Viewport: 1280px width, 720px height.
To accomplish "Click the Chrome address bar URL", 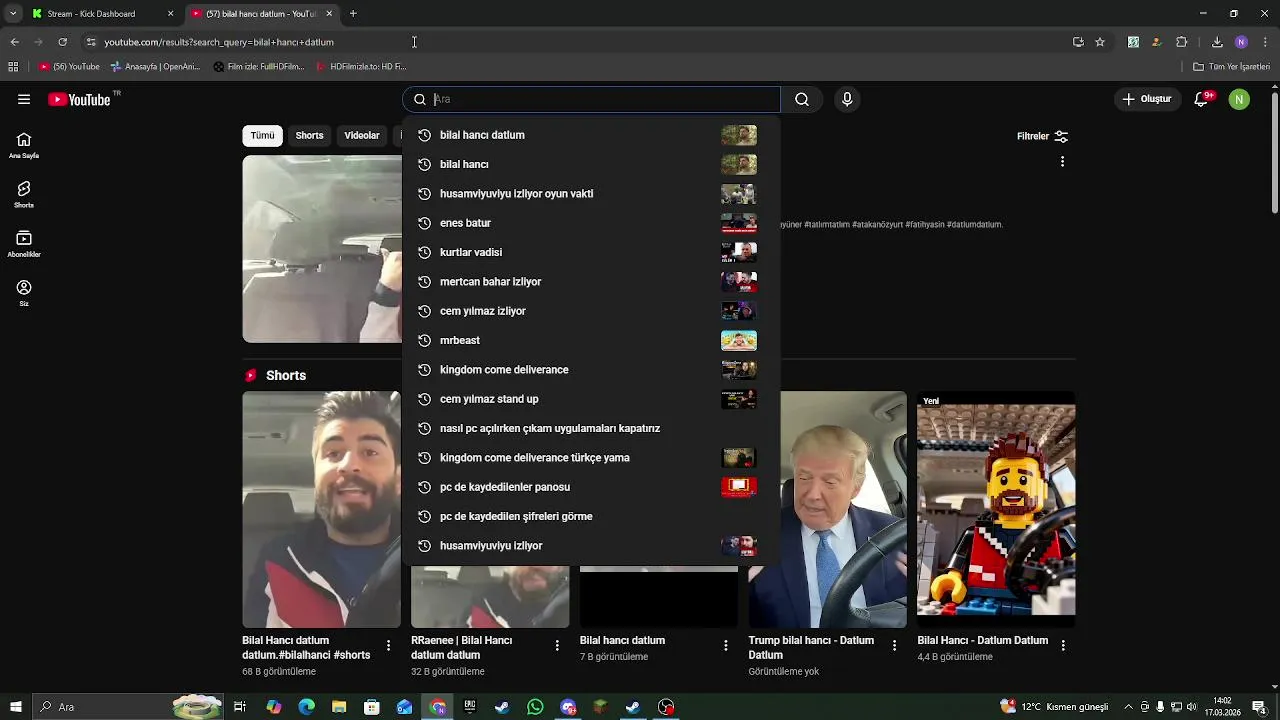I will pos(219,42).
